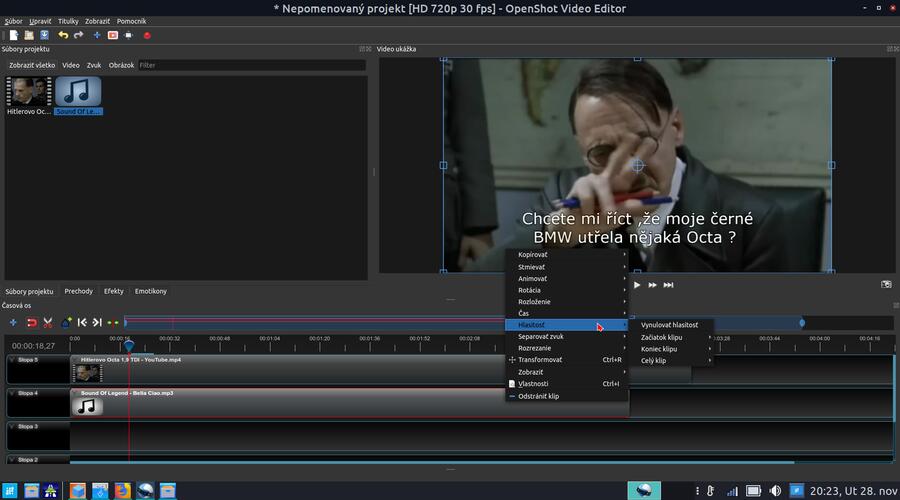Image resolution: width=900 pixels, height=500 pixels.
Task: Click the save frame camera icon
Action: pos(885,284)
